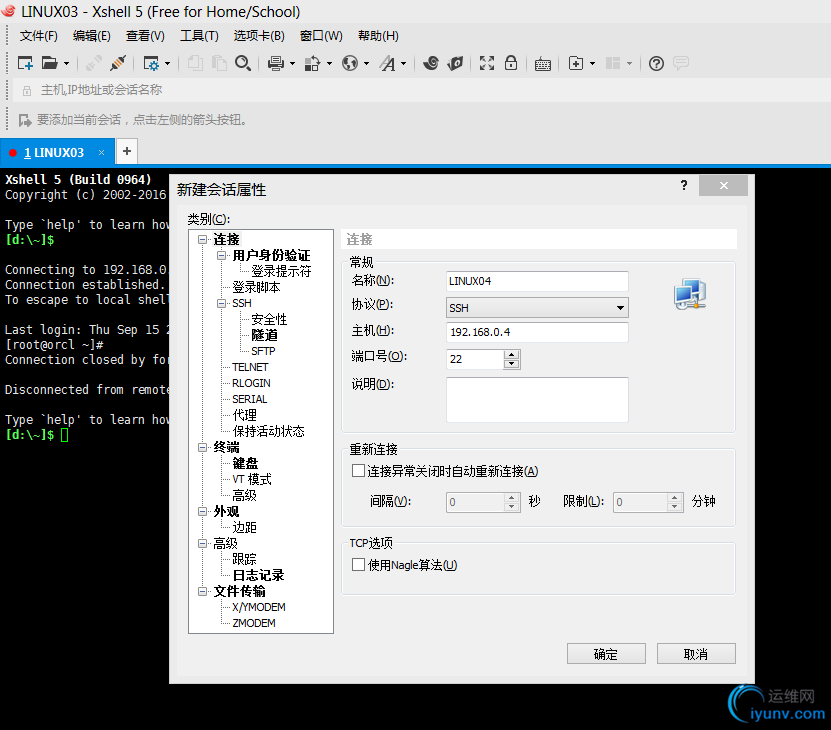Screen dimensions: 831x730
Task: Toggle Full screen with the toolbar icon
Action: click(x=487, y=63)
